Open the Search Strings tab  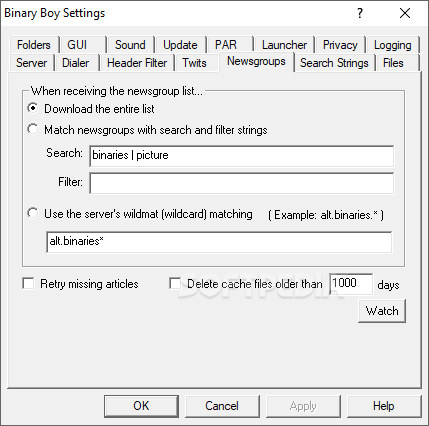pyautogui.click(x=334, y=63)
